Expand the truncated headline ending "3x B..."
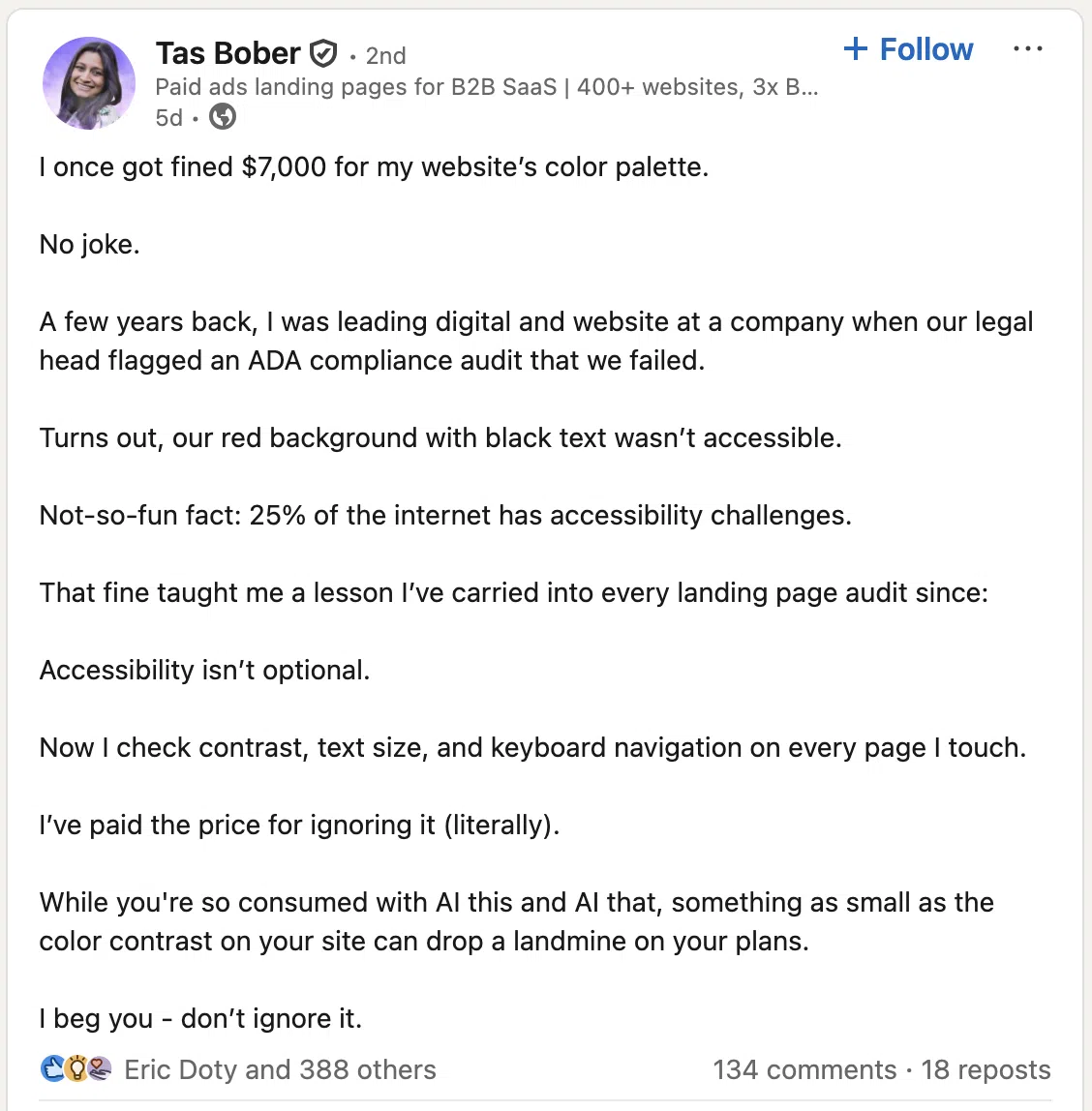 (804, 86)
